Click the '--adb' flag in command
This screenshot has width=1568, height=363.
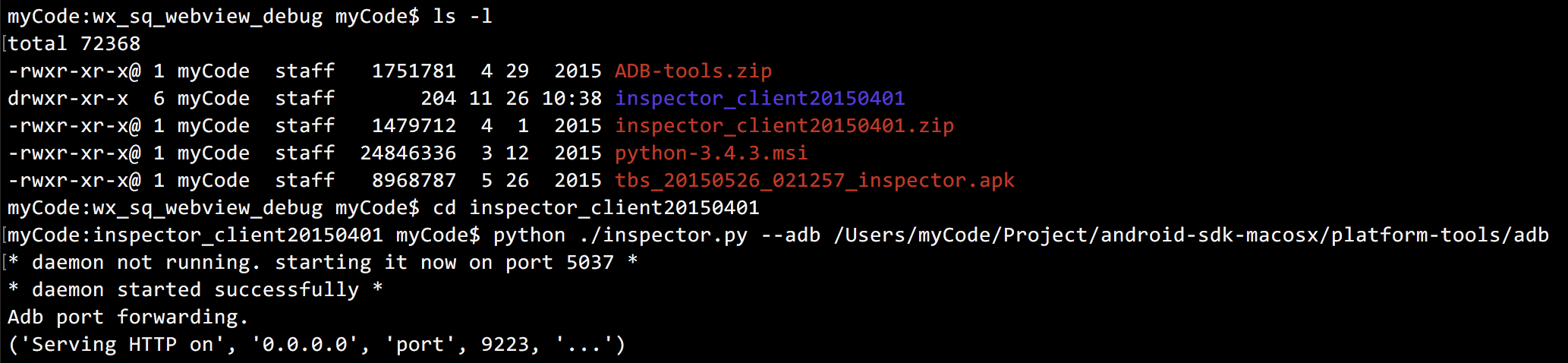[x=790, y=235]
